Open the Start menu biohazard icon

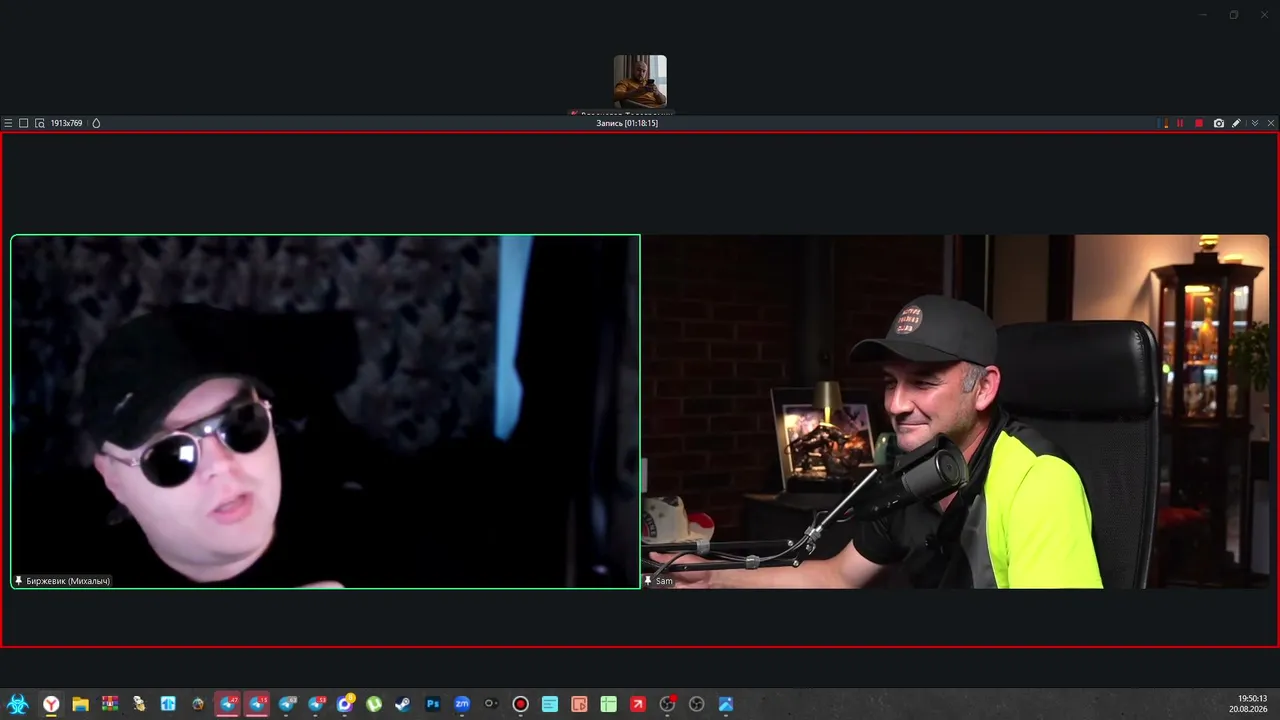click(17, 704)
